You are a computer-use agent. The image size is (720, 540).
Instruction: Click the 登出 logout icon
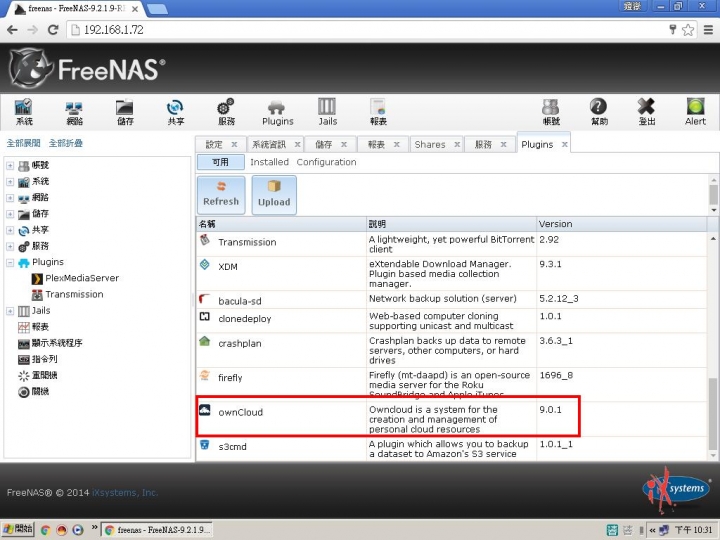pos(647,112)
